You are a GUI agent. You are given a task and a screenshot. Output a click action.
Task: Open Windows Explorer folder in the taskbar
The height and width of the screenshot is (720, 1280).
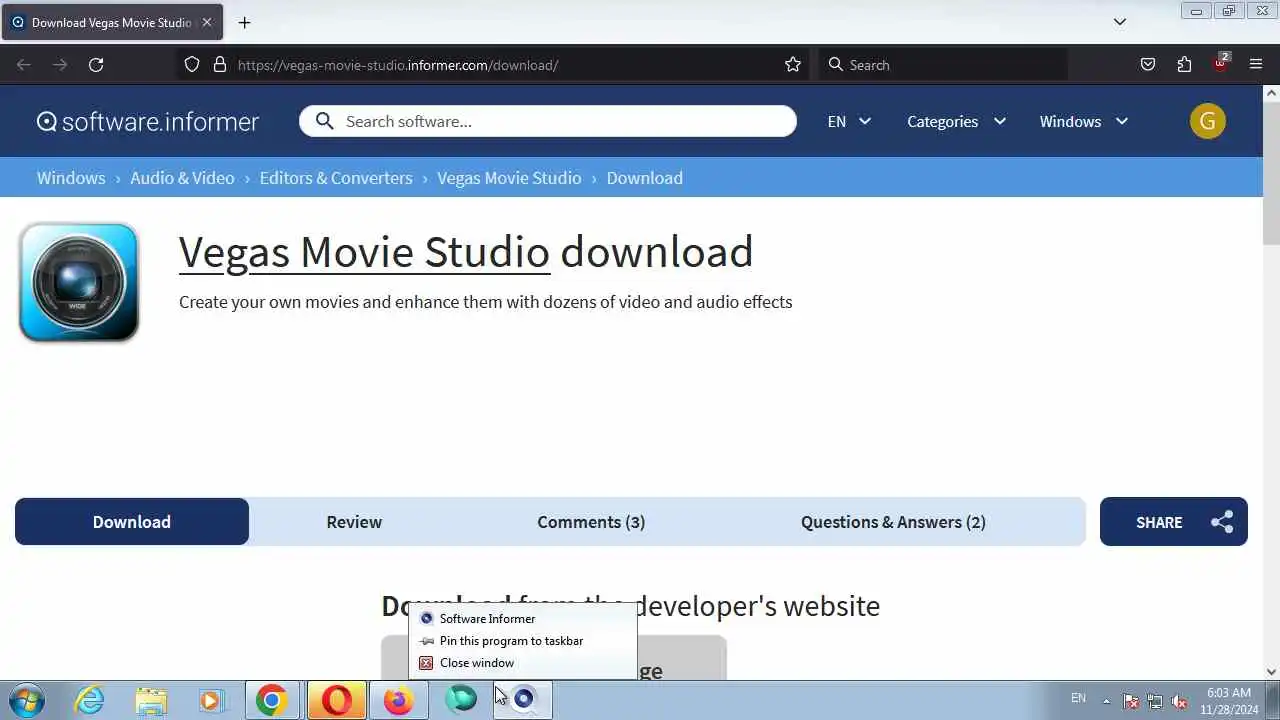pyautogui.click(x=151, y=701)
